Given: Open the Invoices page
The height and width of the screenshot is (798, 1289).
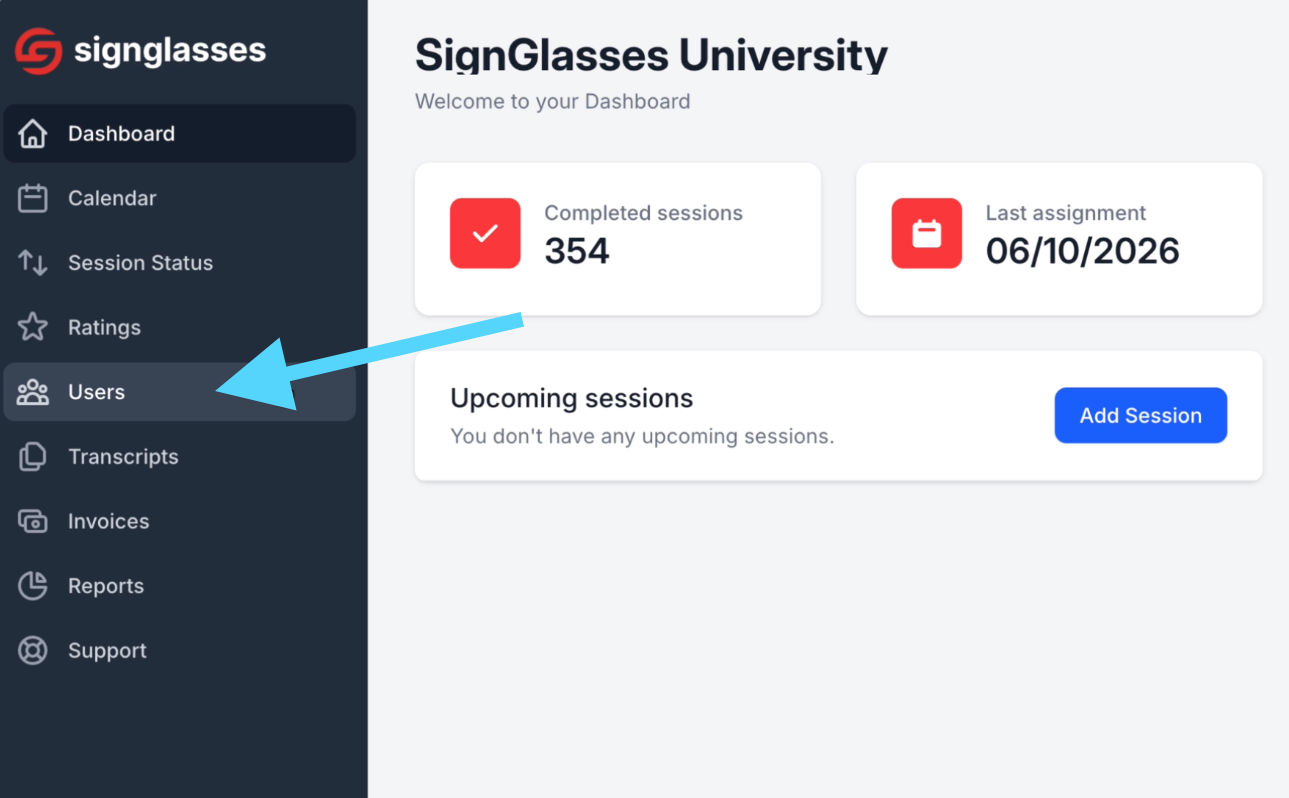Looking at the screenshot, I should click(x=180, y=521).
